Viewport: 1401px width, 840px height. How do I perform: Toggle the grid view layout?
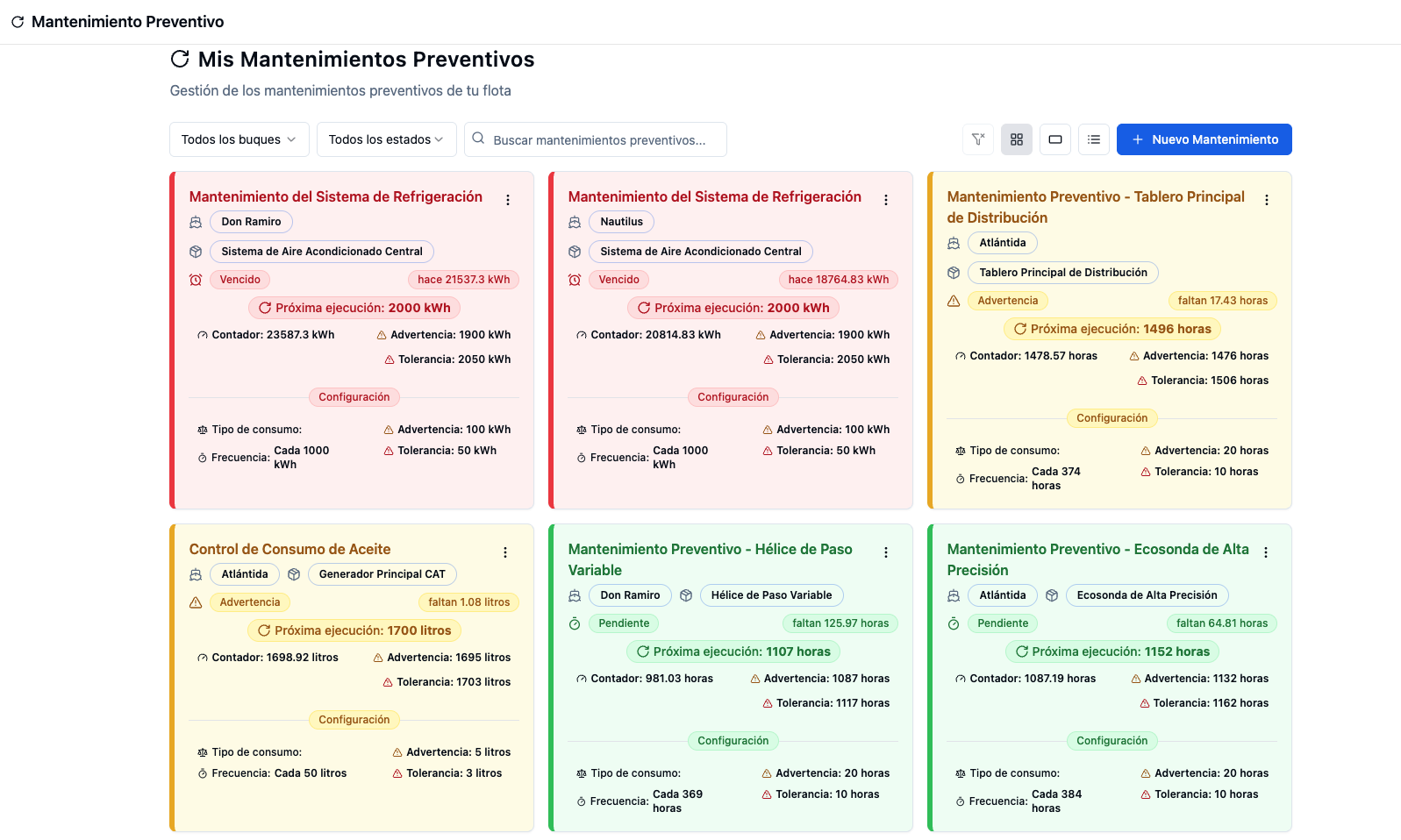[x=1016, y=139]
